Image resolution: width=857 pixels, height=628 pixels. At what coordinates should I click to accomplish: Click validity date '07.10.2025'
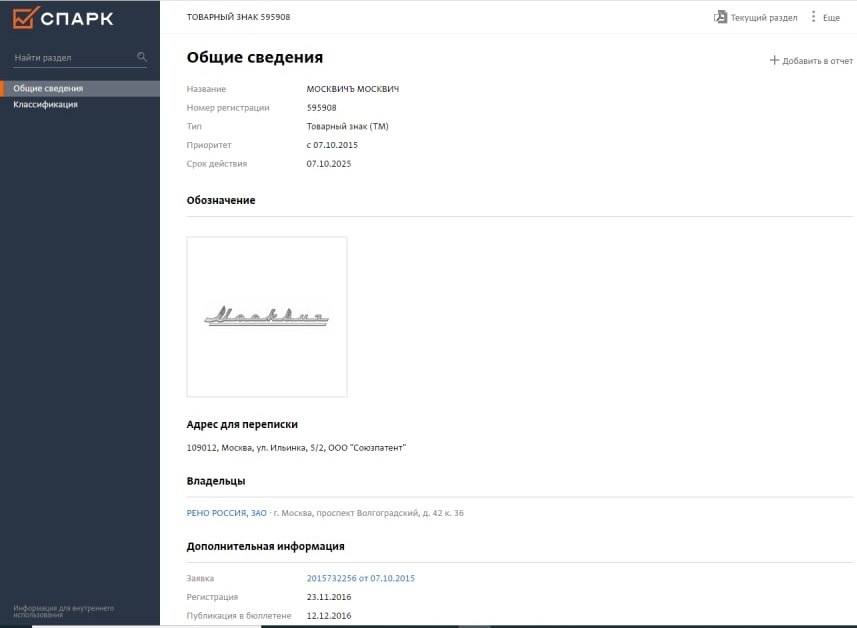point(328,163)
